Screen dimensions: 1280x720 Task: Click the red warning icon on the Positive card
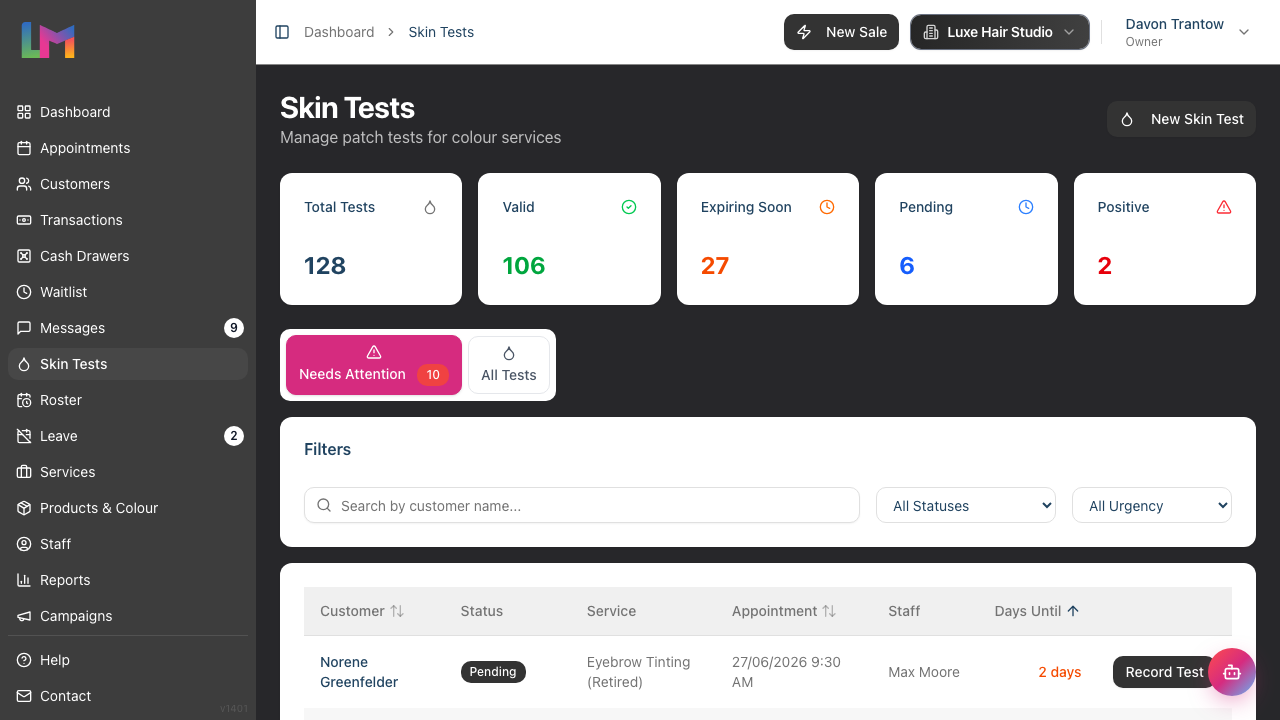point(1224,207)
